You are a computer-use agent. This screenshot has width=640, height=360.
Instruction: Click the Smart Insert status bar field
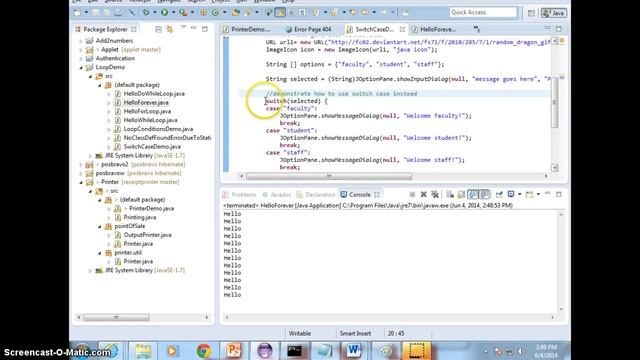[356, 333]
